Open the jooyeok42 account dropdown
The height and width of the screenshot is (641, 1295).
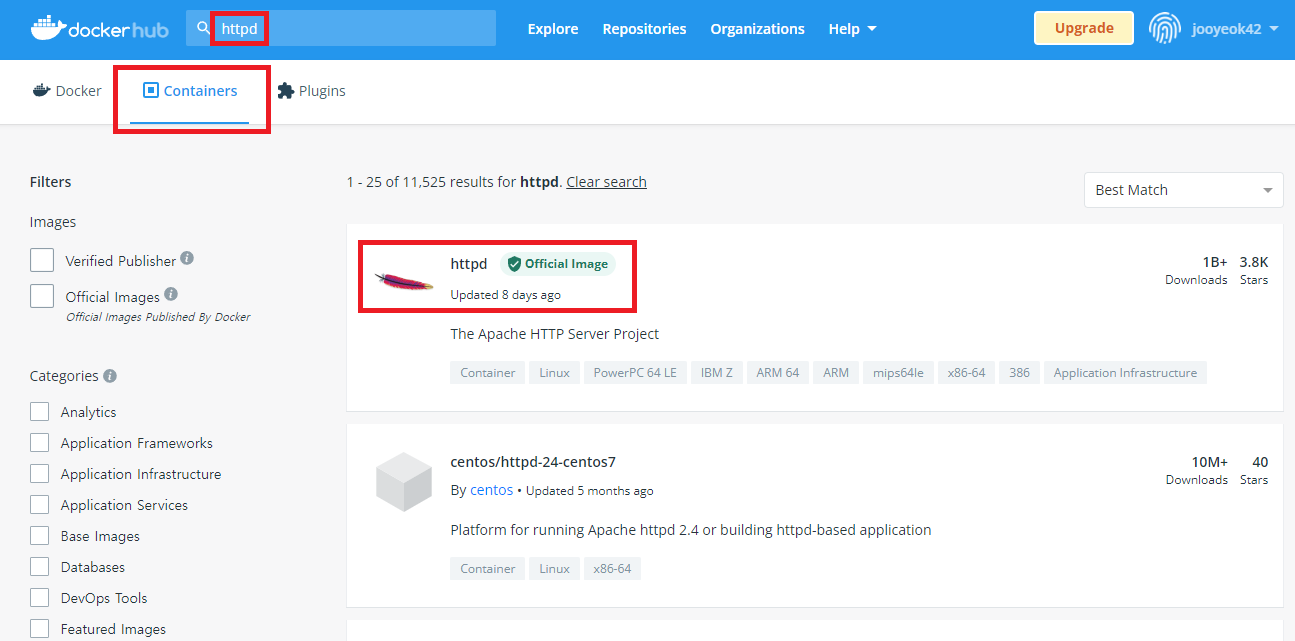(1235, 29)
